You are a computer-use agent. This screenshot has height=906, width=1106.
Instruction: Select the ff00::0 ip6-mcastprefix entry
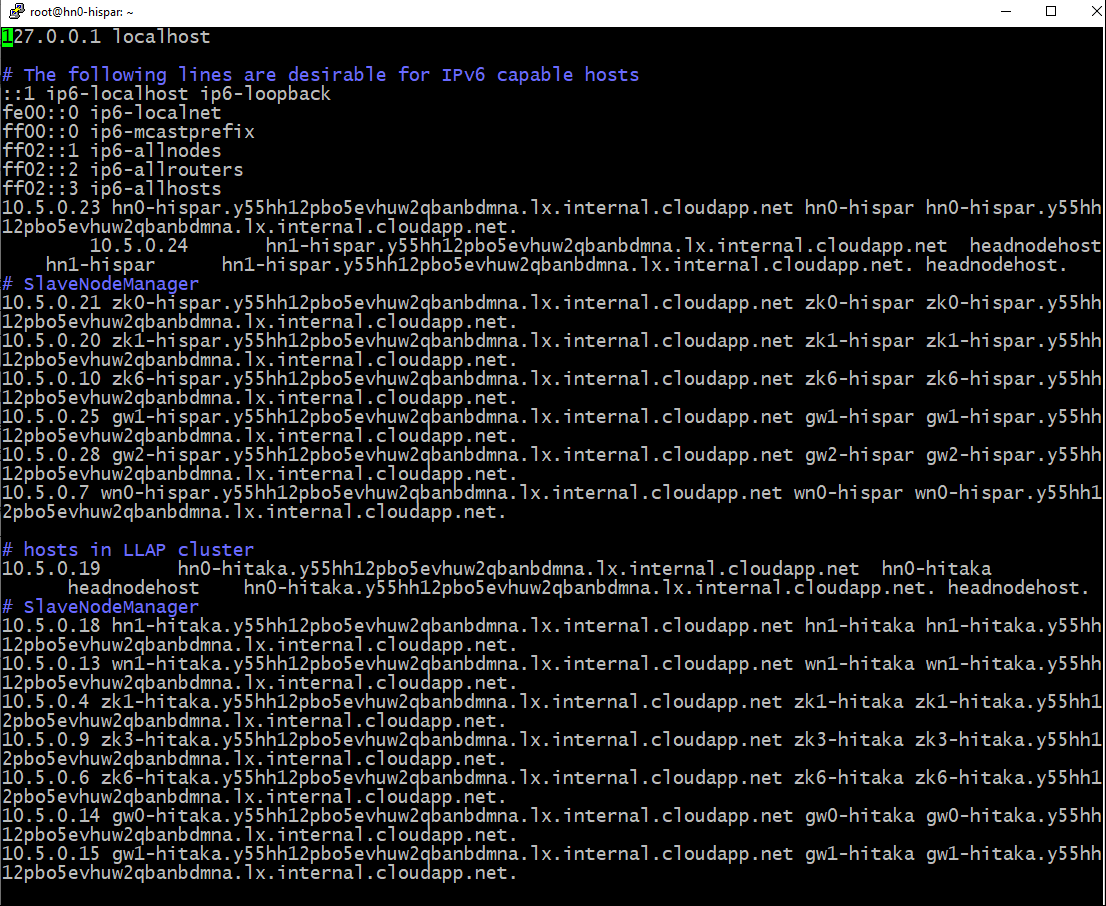(128, 132)
